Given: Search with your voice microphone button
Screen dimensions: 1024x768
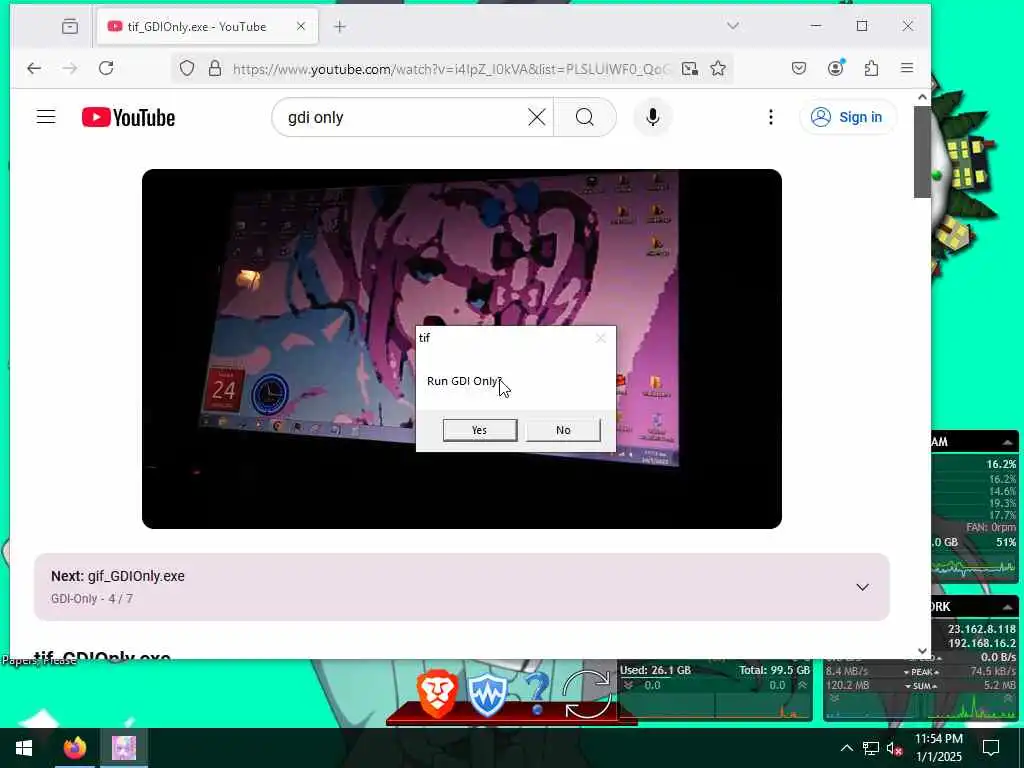Looking at the screenshot, I should click(652, 118).
